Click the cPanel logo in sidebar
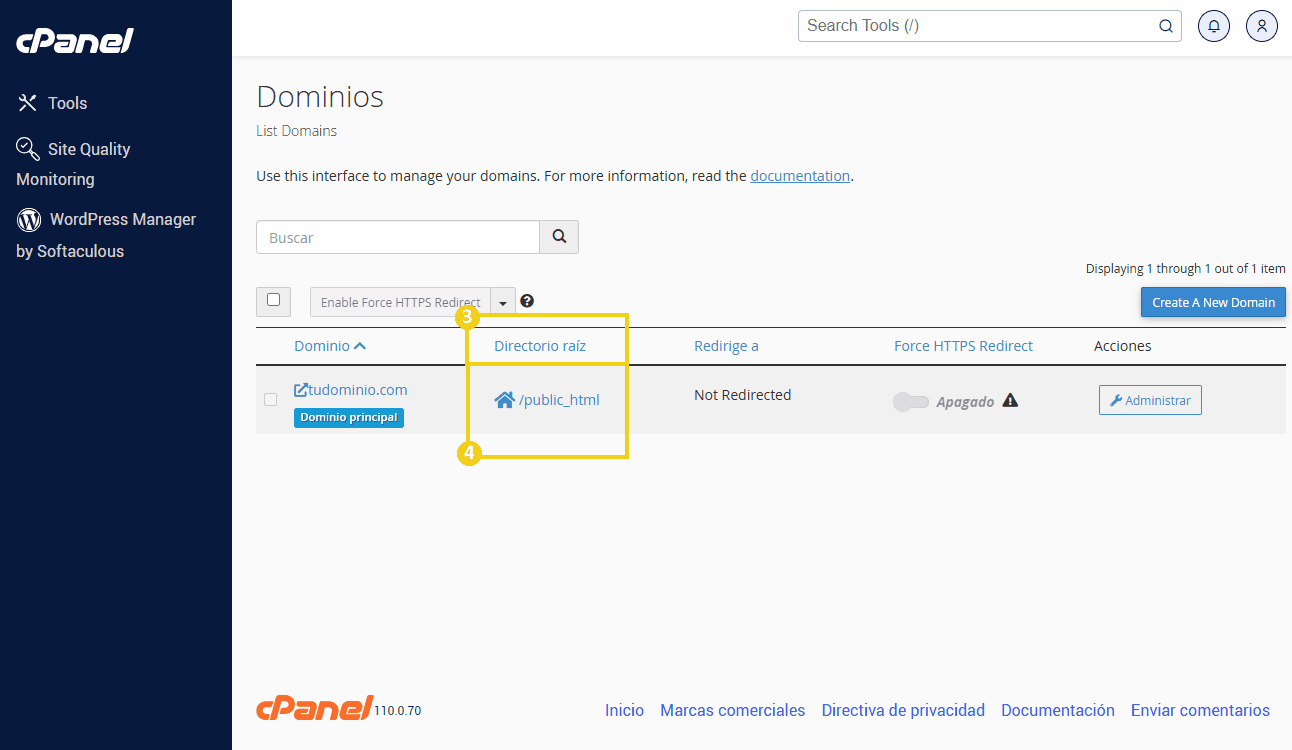The width and height of the screenshot is (1292, 750). coord(75,41)
